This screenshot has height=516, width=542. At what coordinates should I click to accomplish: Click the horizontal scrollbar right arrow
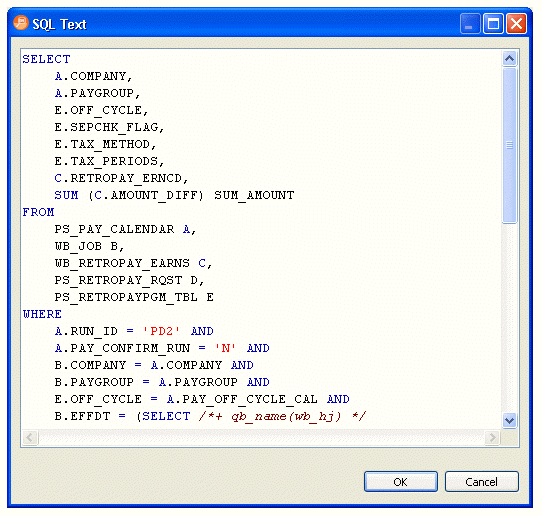coord(492,437)
